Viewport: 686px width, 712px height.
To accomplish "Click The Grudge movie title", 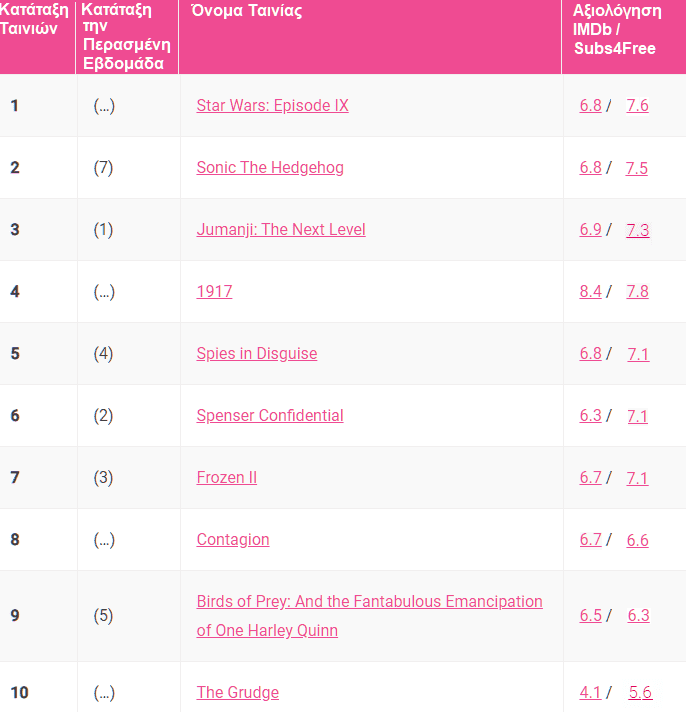I will (238, 693).
